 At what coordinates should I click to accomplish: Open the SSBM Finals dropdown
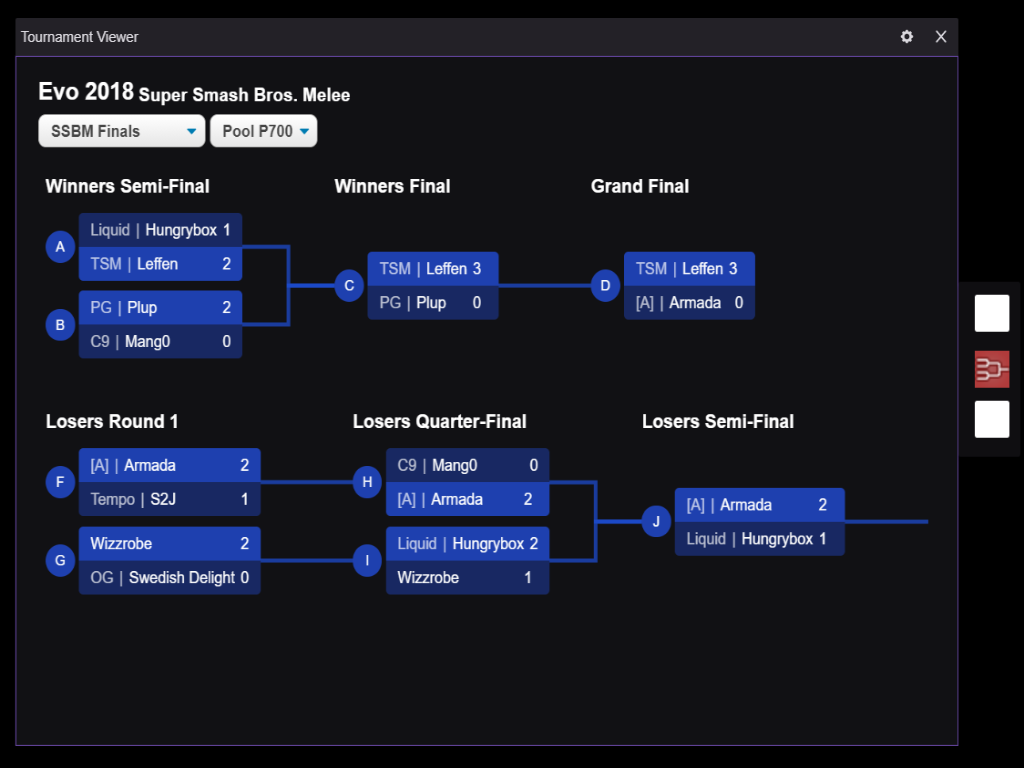pos(122,131)
